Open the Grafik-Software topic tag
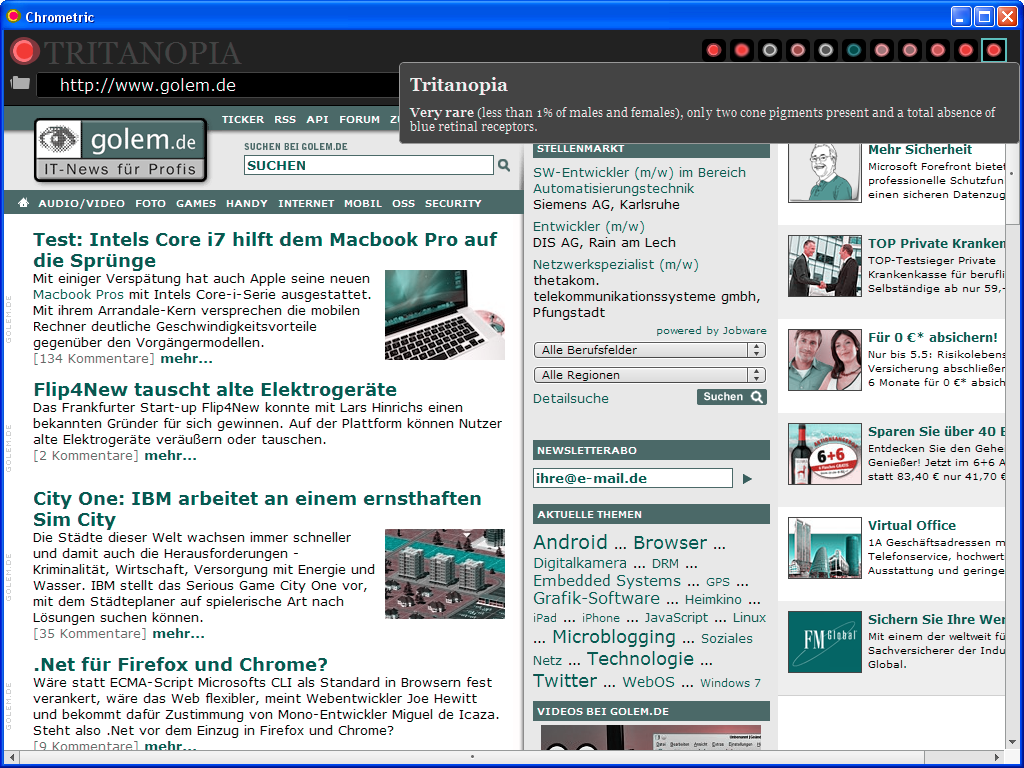Viewport: 1024px width, 768px height. pos(596,598)
